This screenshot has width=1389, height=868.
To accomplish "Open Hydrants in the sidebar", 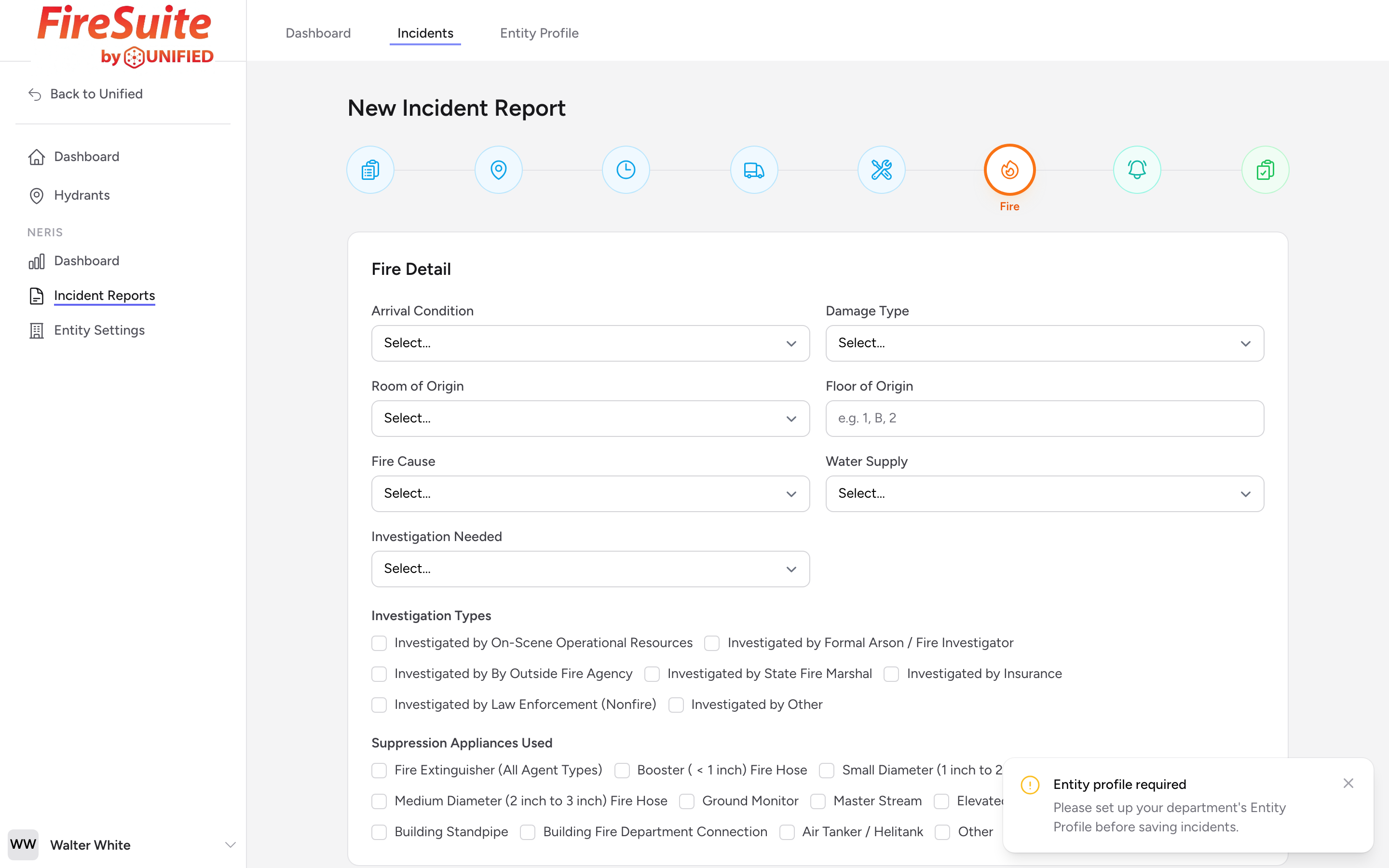I will pos(82,195).
